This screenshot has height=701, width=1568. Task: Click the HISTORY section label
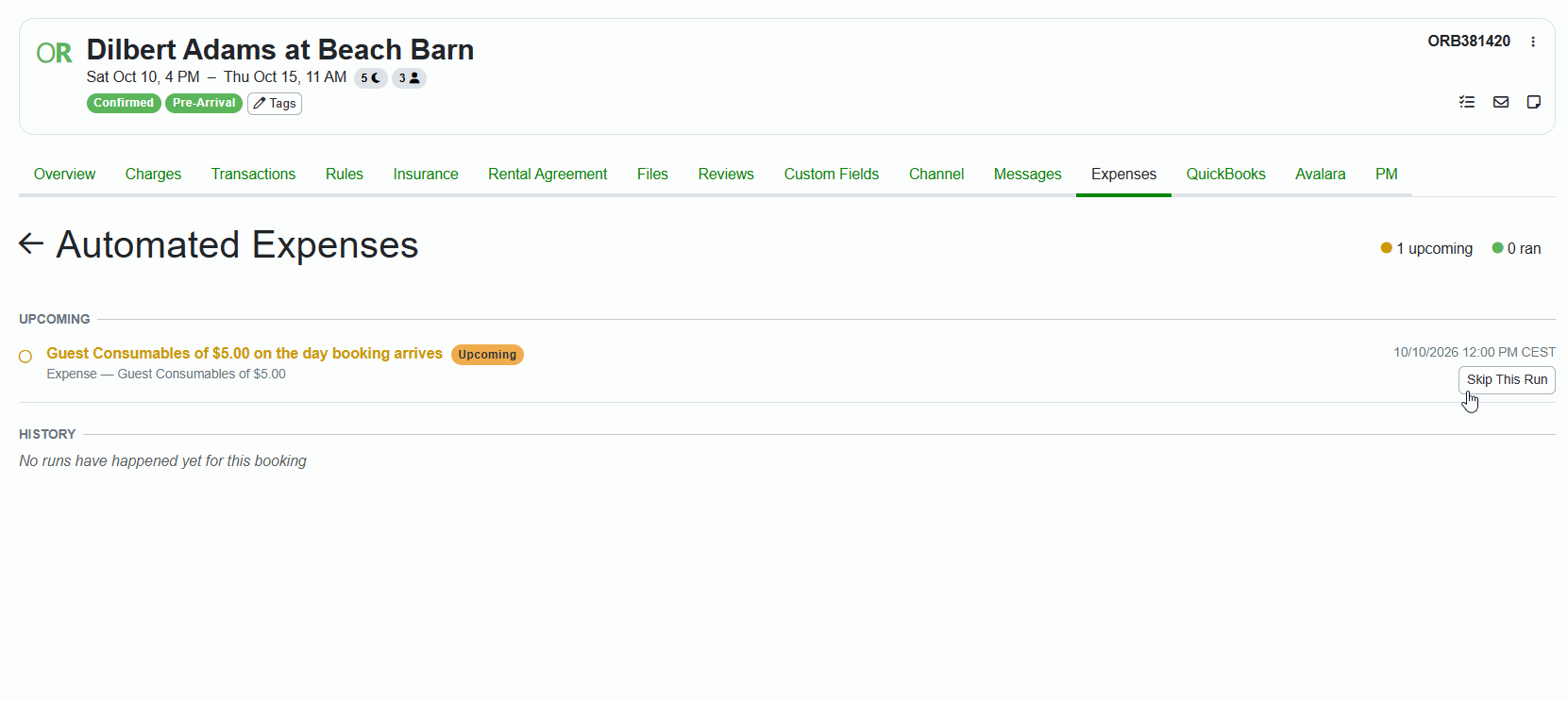pos(47,434)
